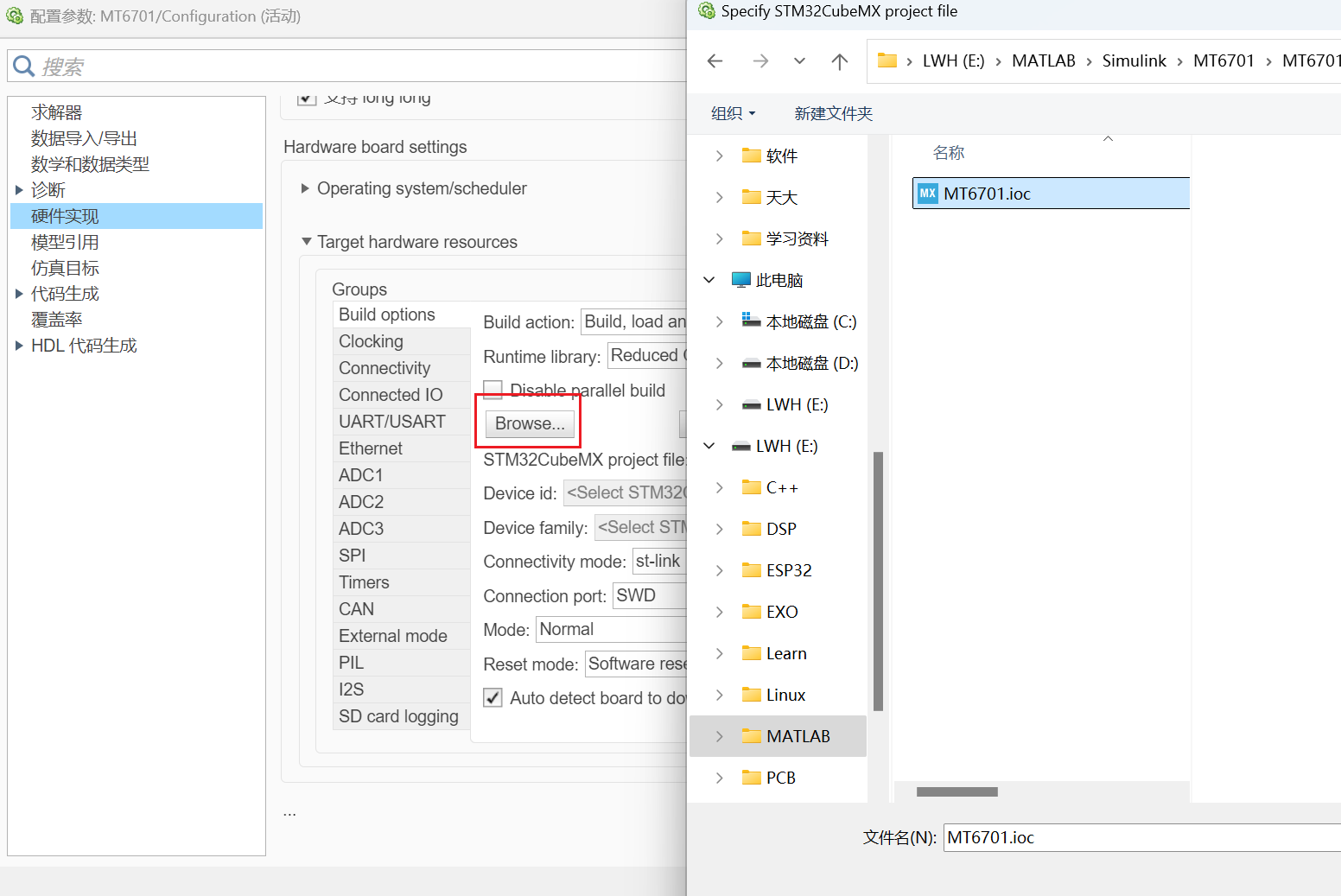Open the Connectivity mode dropdown
Screen dimensions: 1341x896
[659, 561]
